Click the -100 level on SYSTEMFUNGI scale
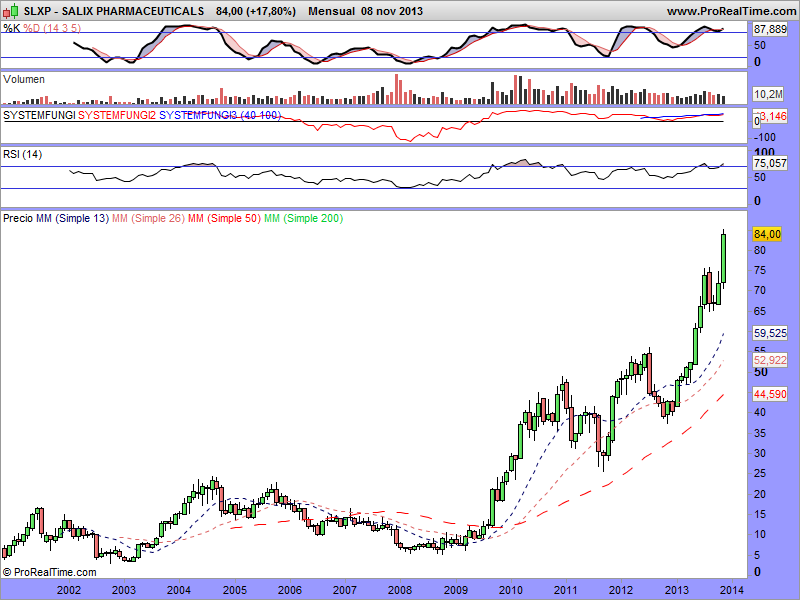800x600 pixels. pyautogui.click(x=764, y=137)
